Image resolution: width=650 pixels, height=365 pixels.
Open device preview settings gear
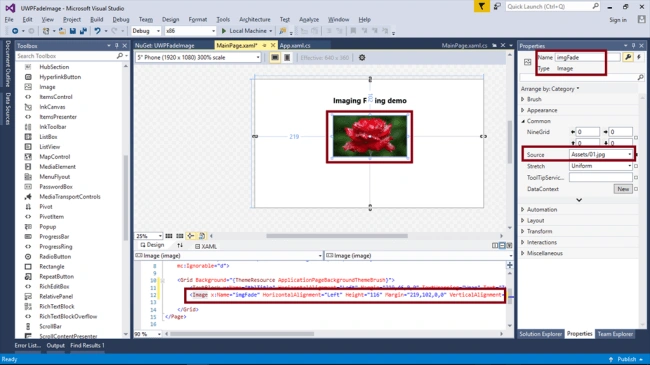[x=362, y=58]
